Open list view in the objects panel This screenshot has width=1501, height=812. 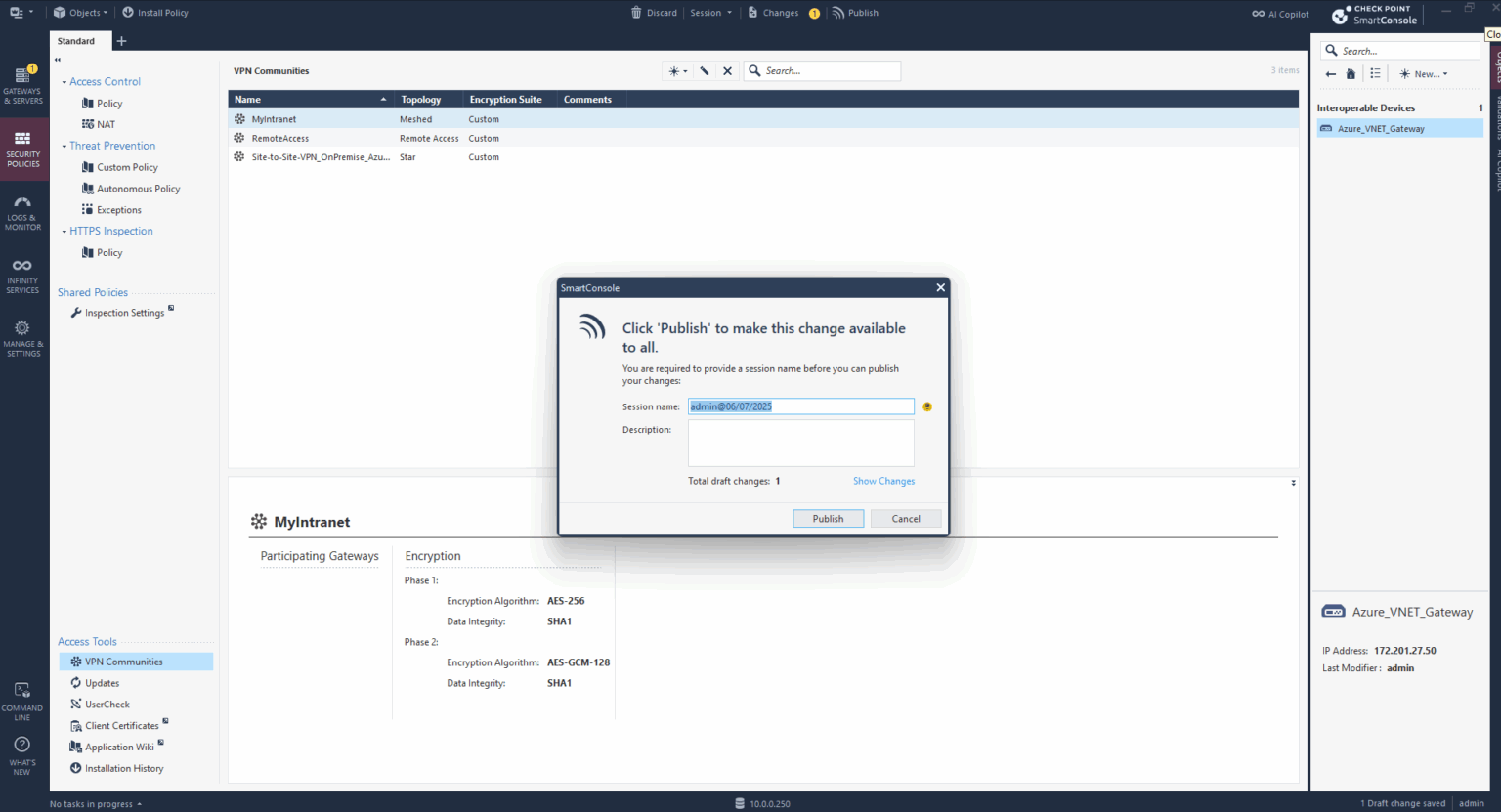1375,73
